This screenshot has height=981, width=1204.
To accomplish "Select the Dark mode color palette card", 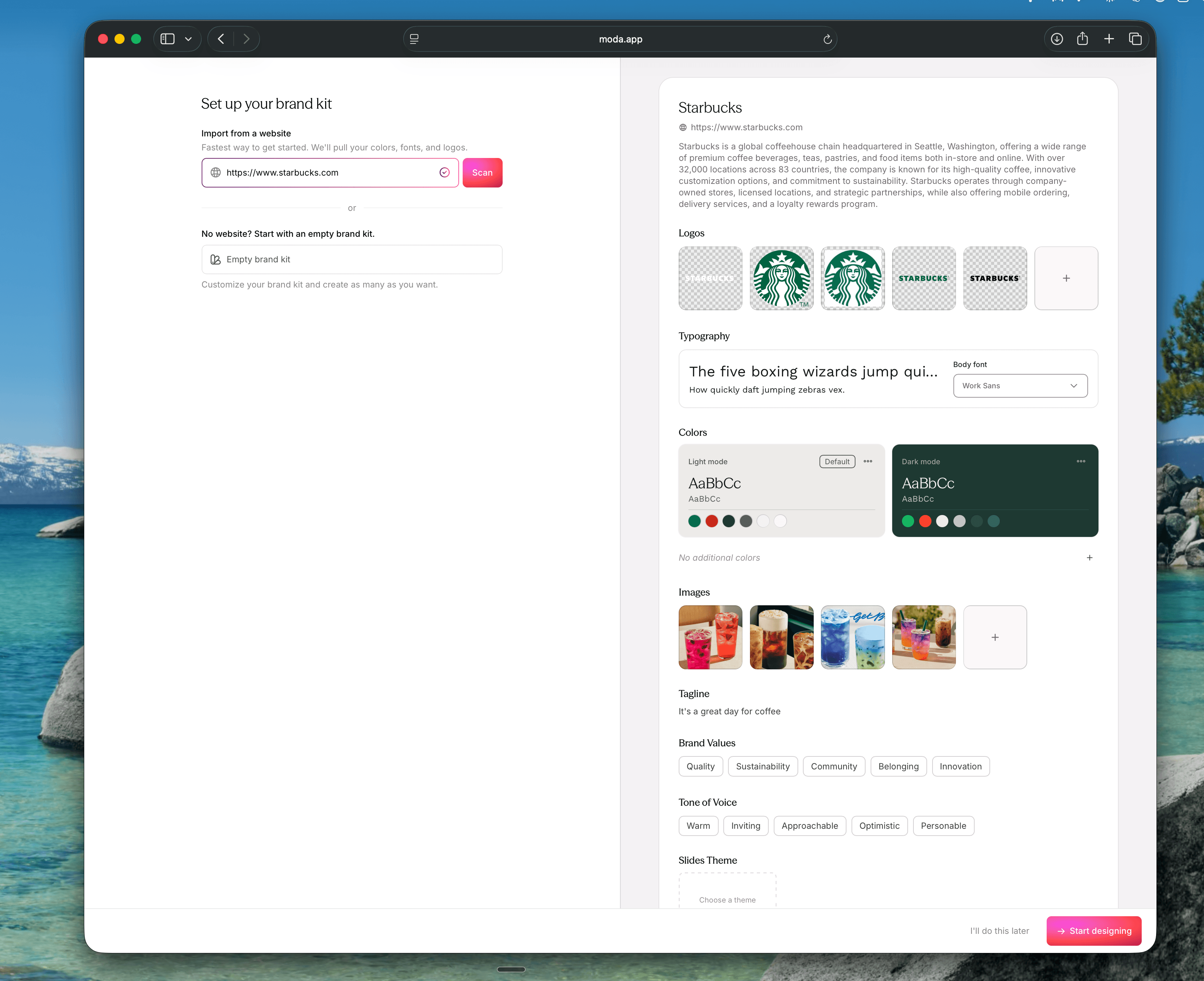I will pyautogui.click(x=995, y=490).
